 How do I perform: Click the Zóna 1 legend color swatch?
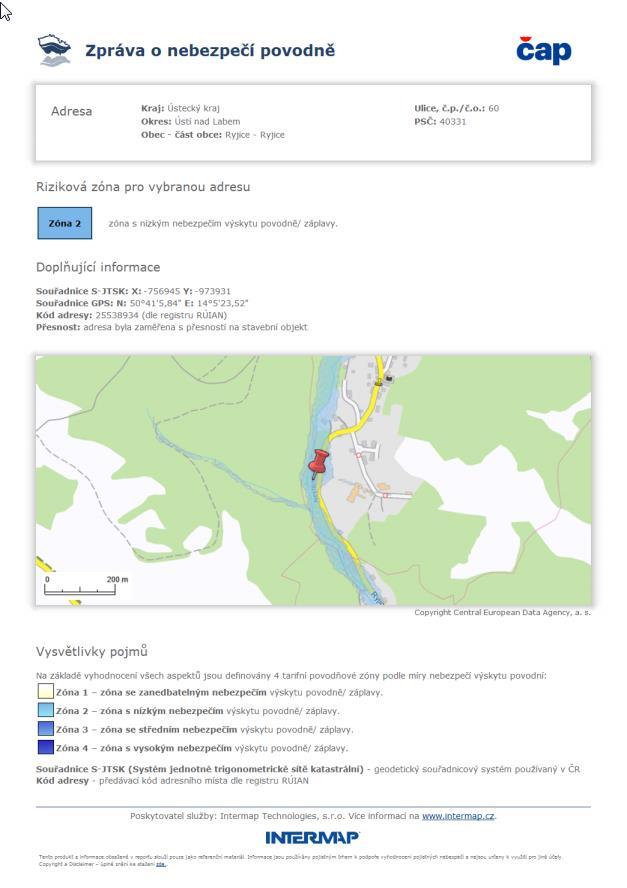point(45,691)
